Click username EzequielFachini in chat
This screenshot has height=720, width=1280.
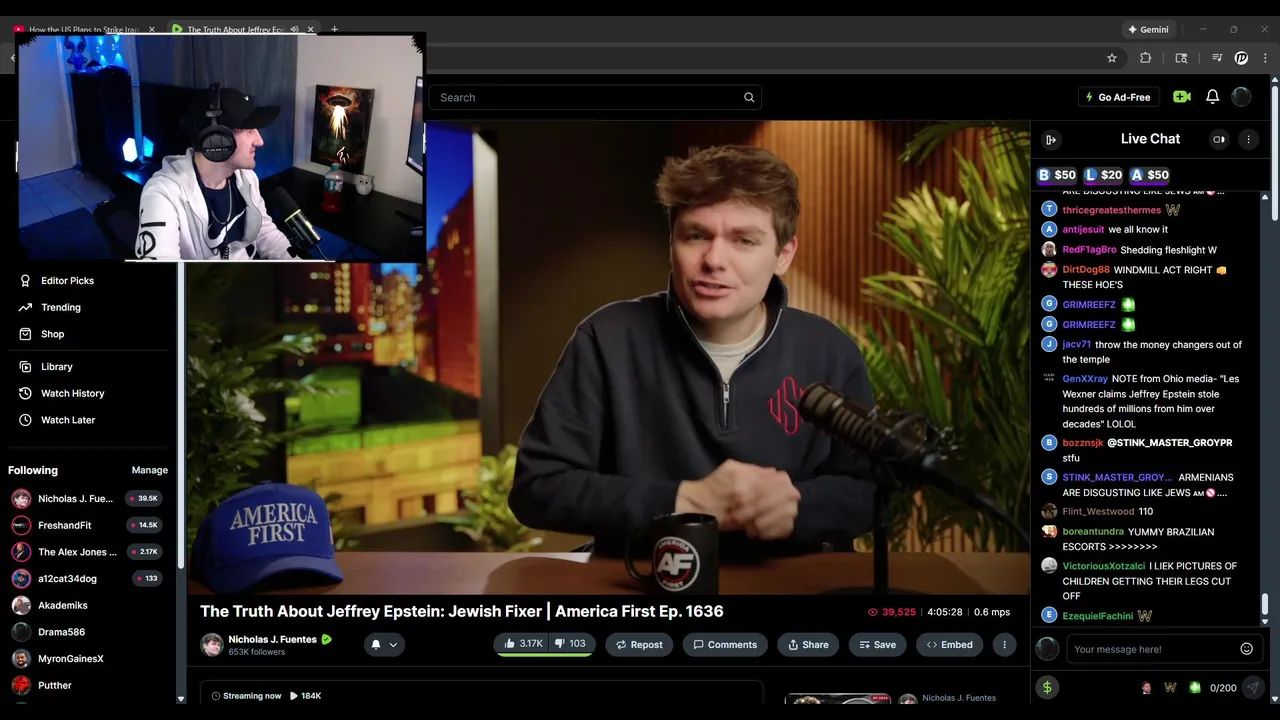1097,616
